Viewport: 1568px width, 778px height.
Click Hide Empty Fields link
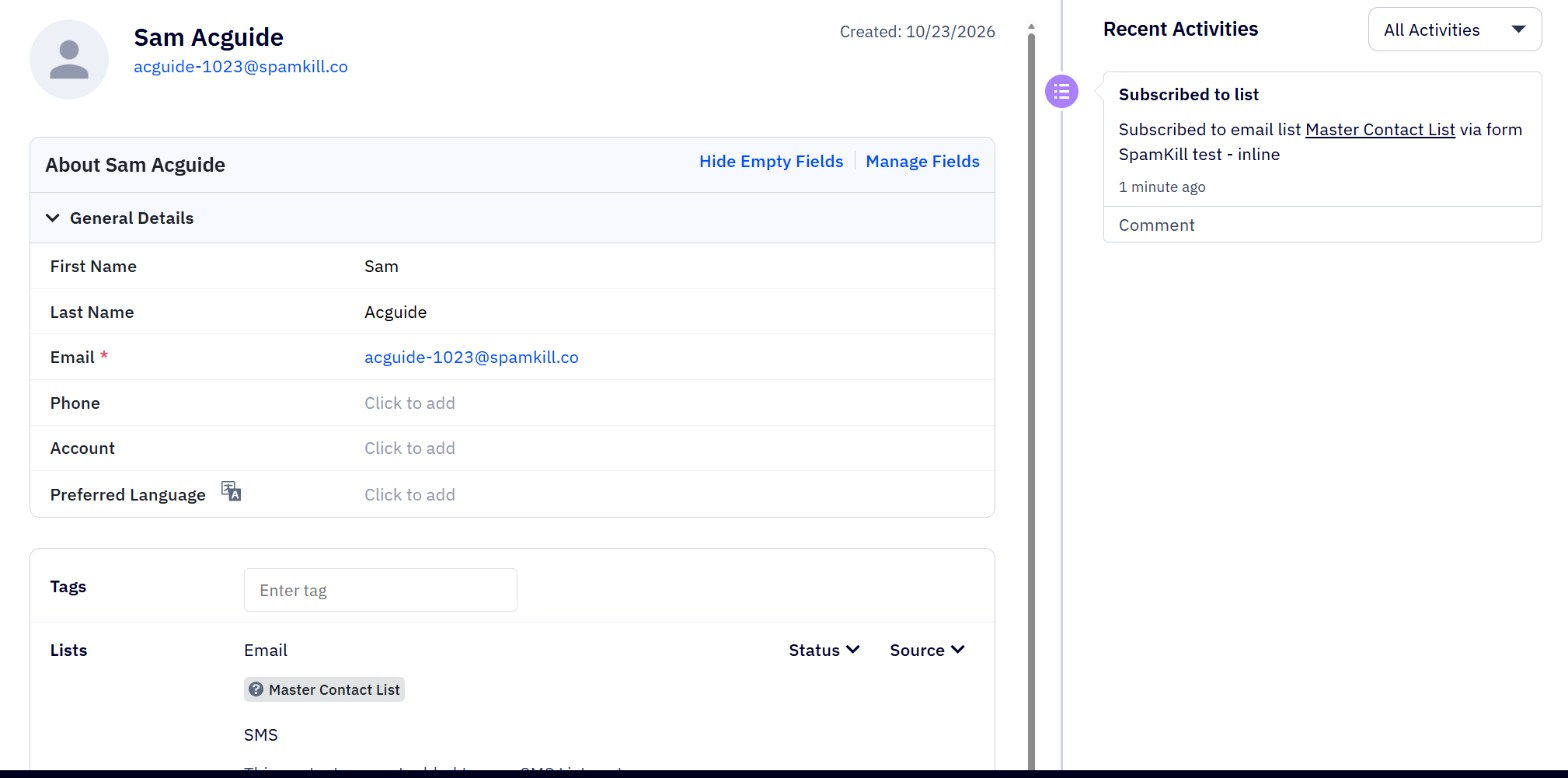click(x=771, y=161)
